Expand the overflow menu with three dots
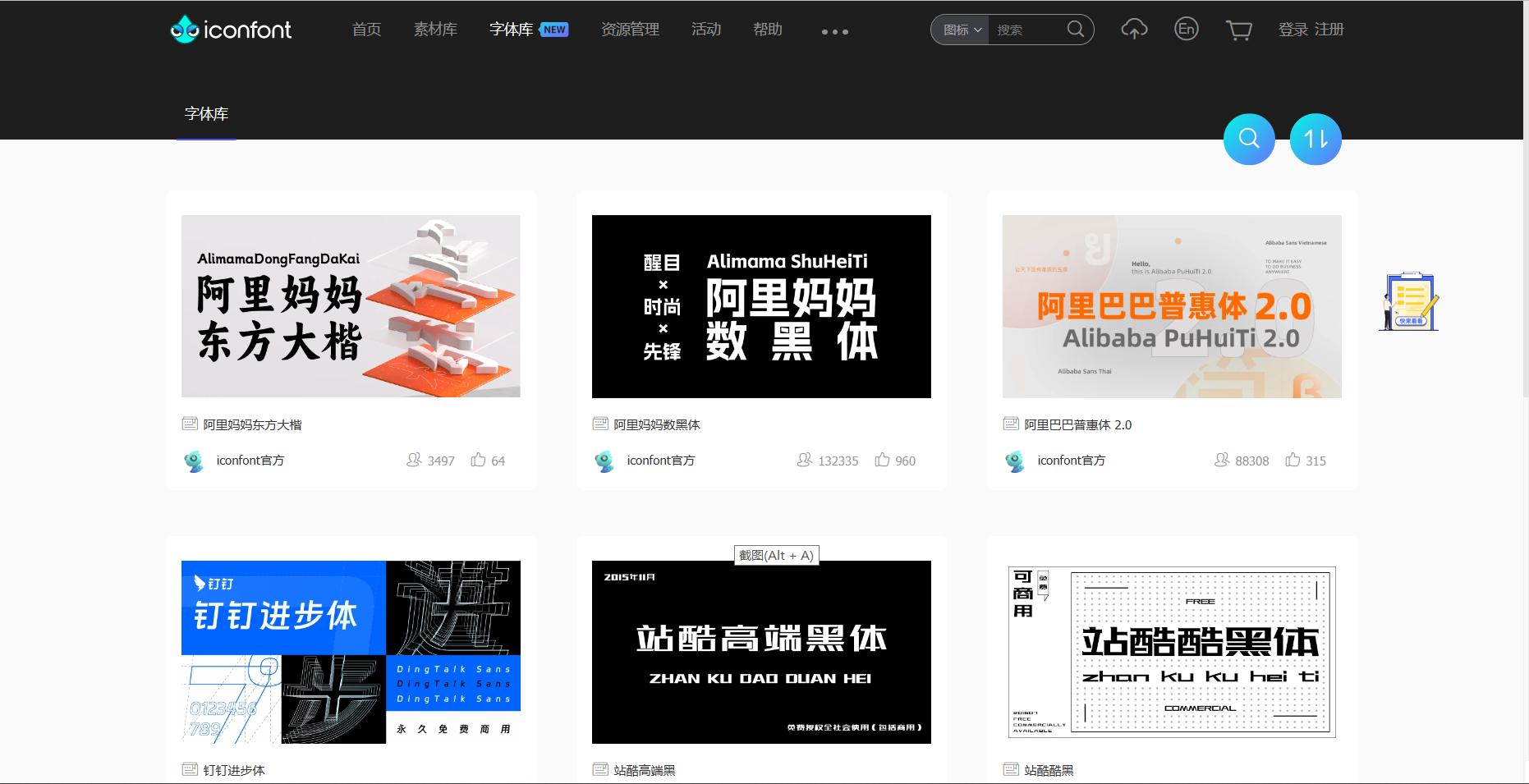Viewport: 1529px width, 784px height. pos(834,31)
